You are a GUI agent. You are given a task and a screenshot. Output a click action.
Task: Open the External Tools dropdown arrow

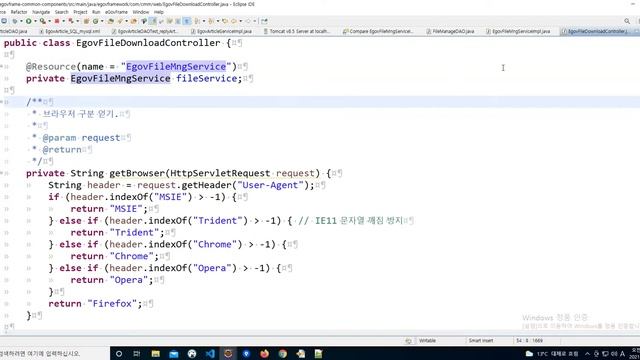[x=49, y=21]
